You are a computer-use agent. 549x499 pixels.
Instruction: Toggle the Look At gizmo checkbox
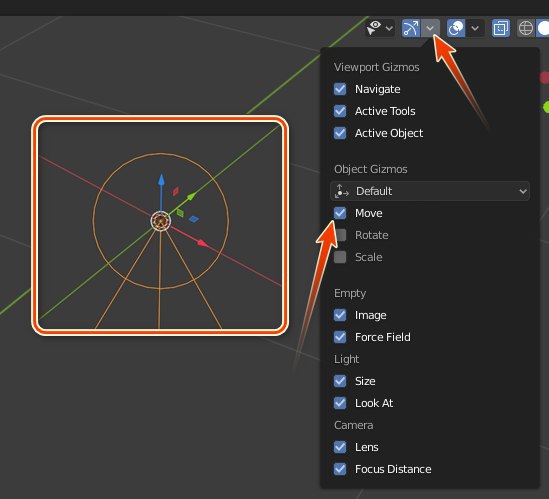pos(340,403)
